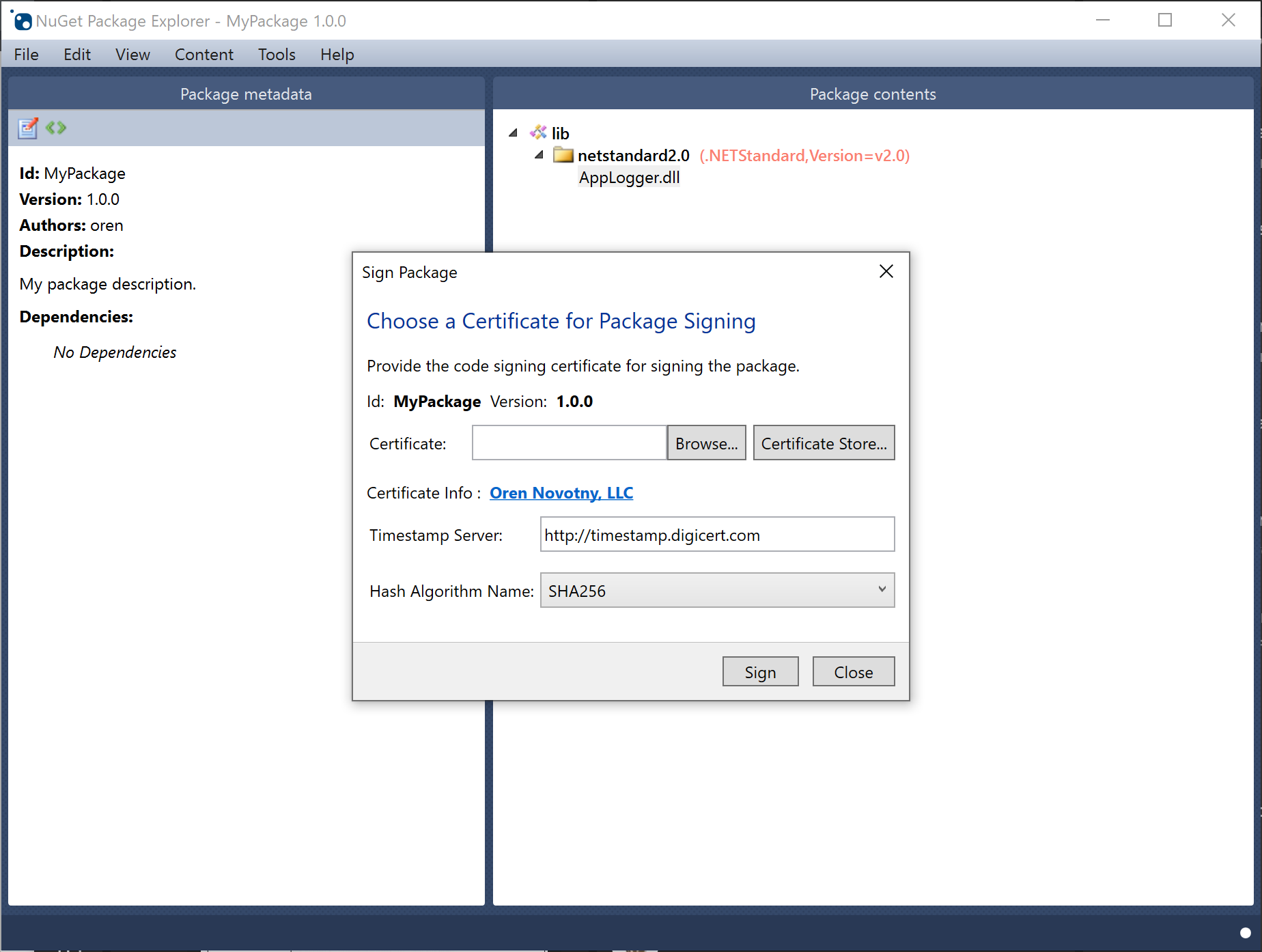The width and height of the screenshot is (1262, 952).
Task: Open the Hash Algorithm Name dropdown
Action: click(x=717, y=591)
